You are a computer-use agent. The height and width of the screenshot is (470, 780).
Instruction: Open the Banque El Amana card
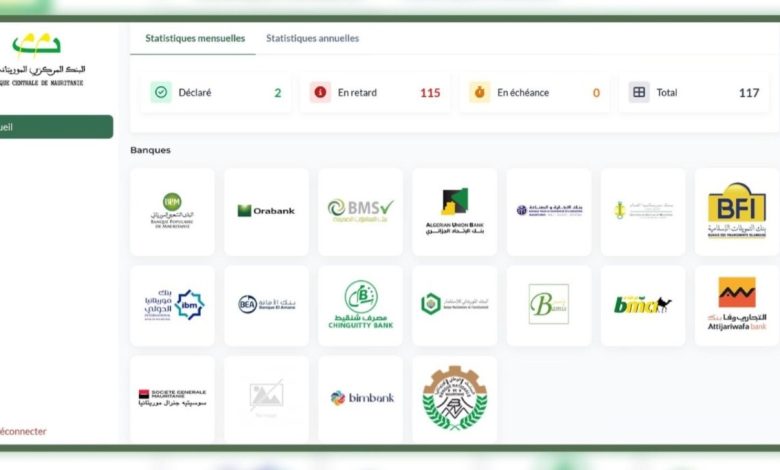click(x=266, y=305)
